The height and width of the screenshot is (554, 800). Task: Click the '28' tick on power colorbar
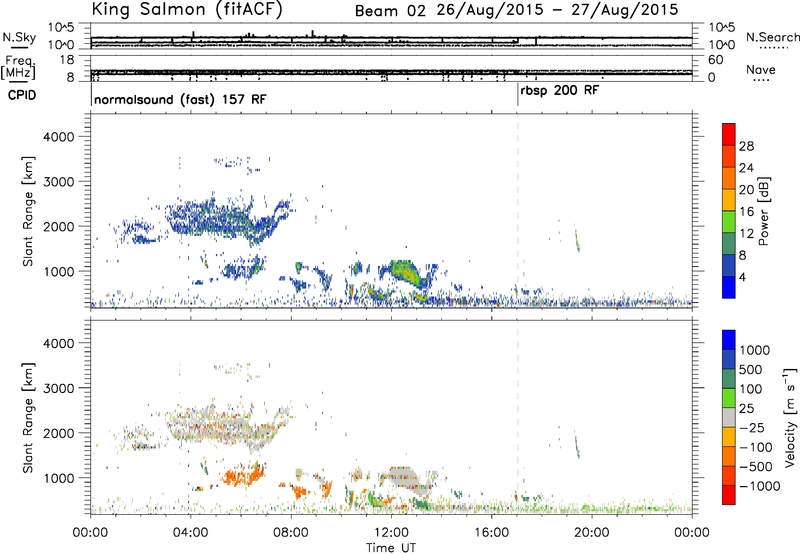click(x=746, y=146)
